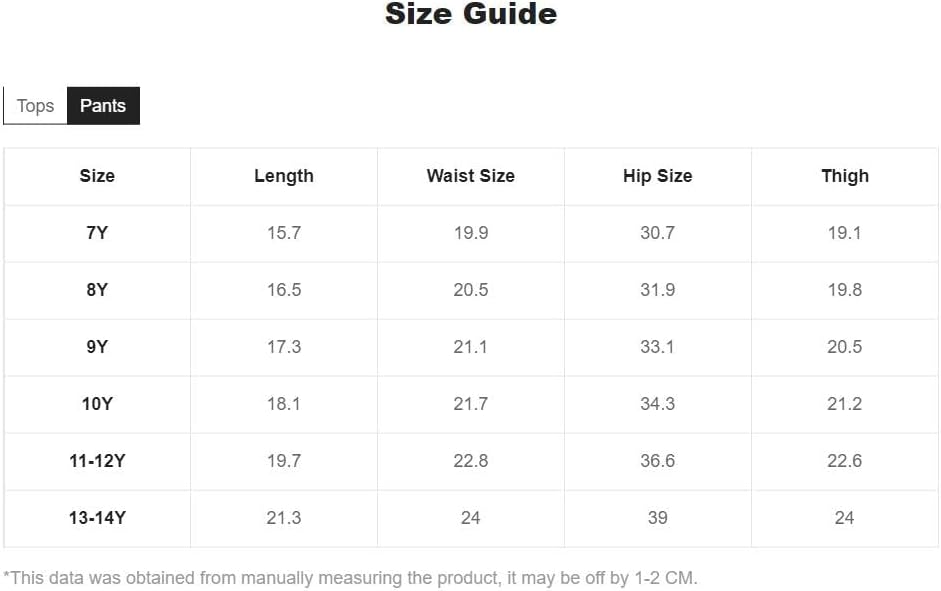Select the 8Y size row label
941x591 pixels.
(x=97, y=290)
